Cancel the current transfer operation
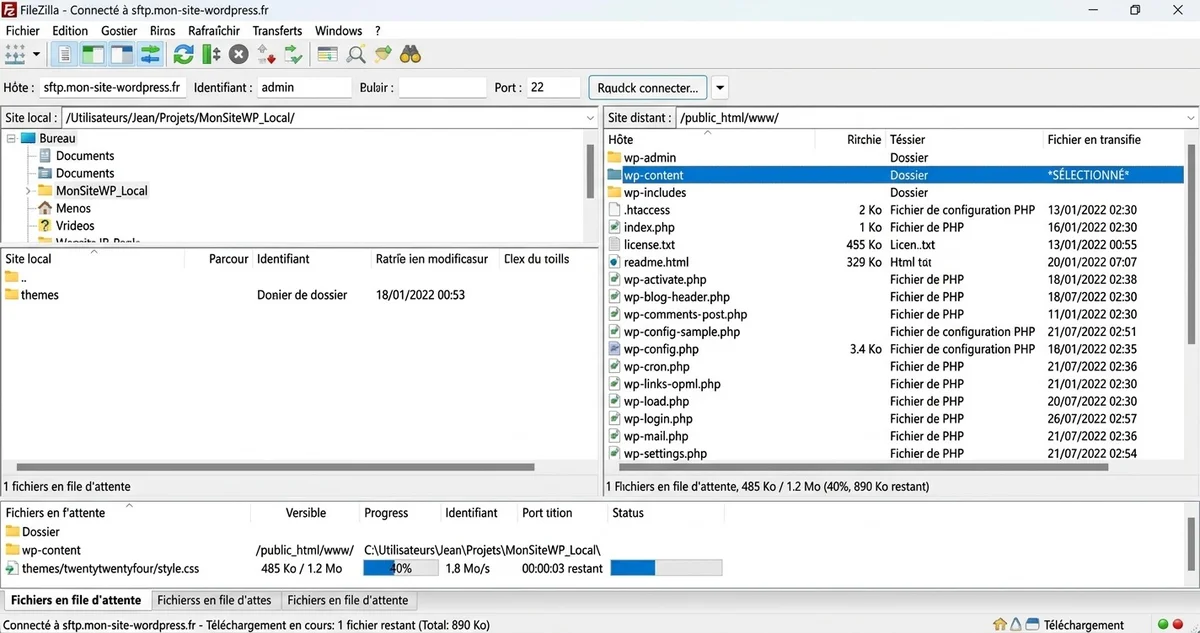Image resolution: width=1200 pixels, height=633 pixels. pyautogui.click(x=238, y=54)
